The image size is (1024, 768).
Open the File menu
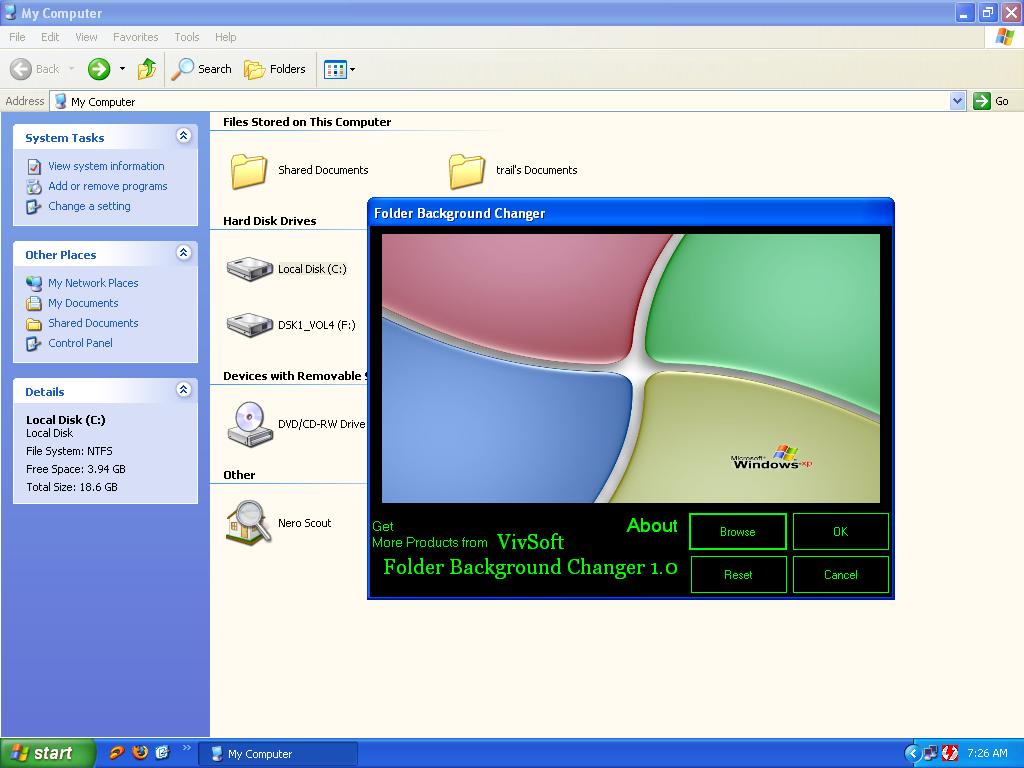tap(17, 37)
